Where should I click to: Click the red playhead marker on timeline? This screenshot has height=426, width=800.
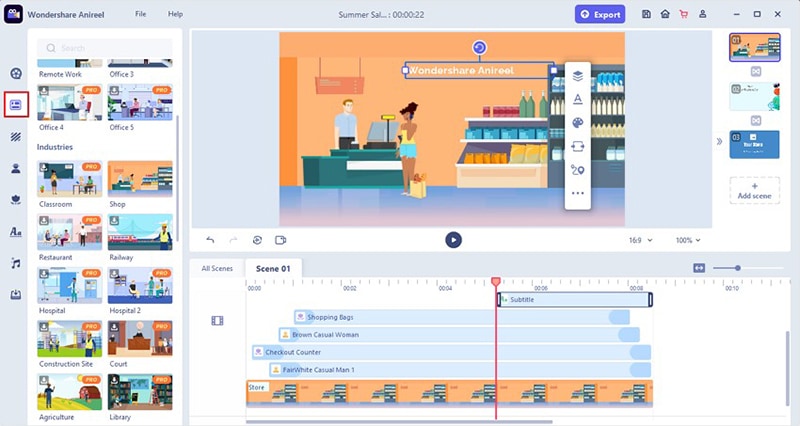coord(495,282)
